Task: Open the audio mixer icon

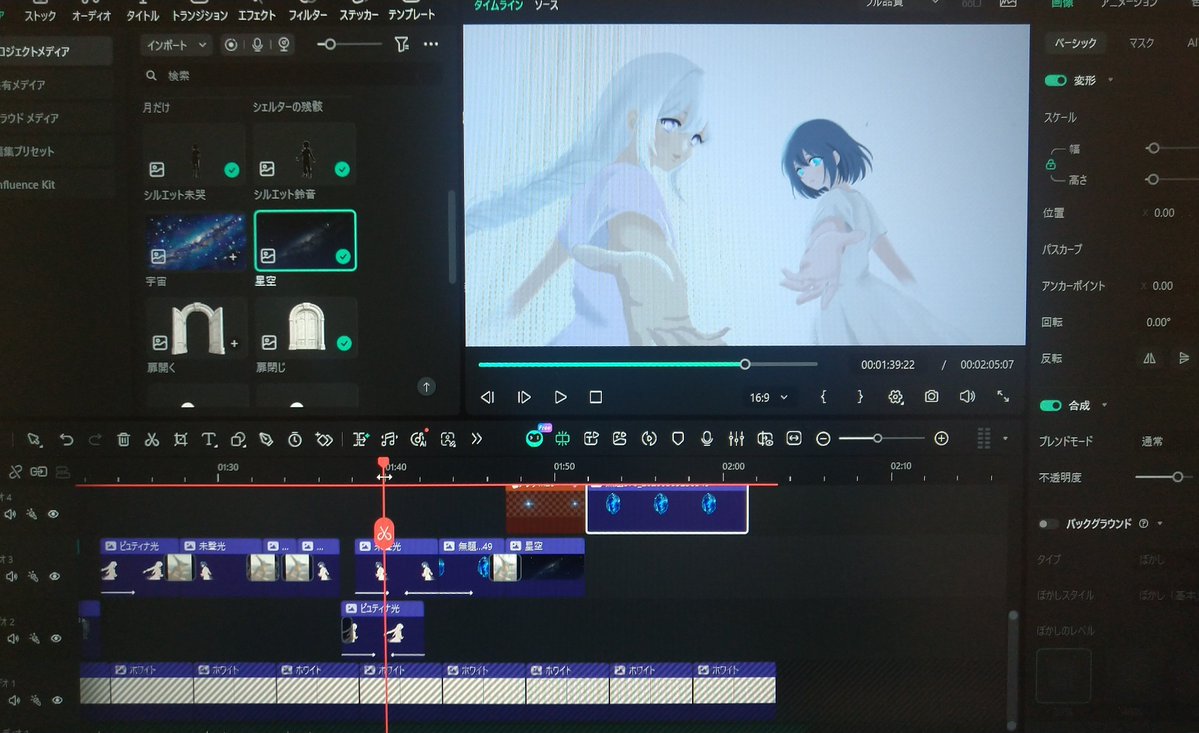Action: click(736, 439)
